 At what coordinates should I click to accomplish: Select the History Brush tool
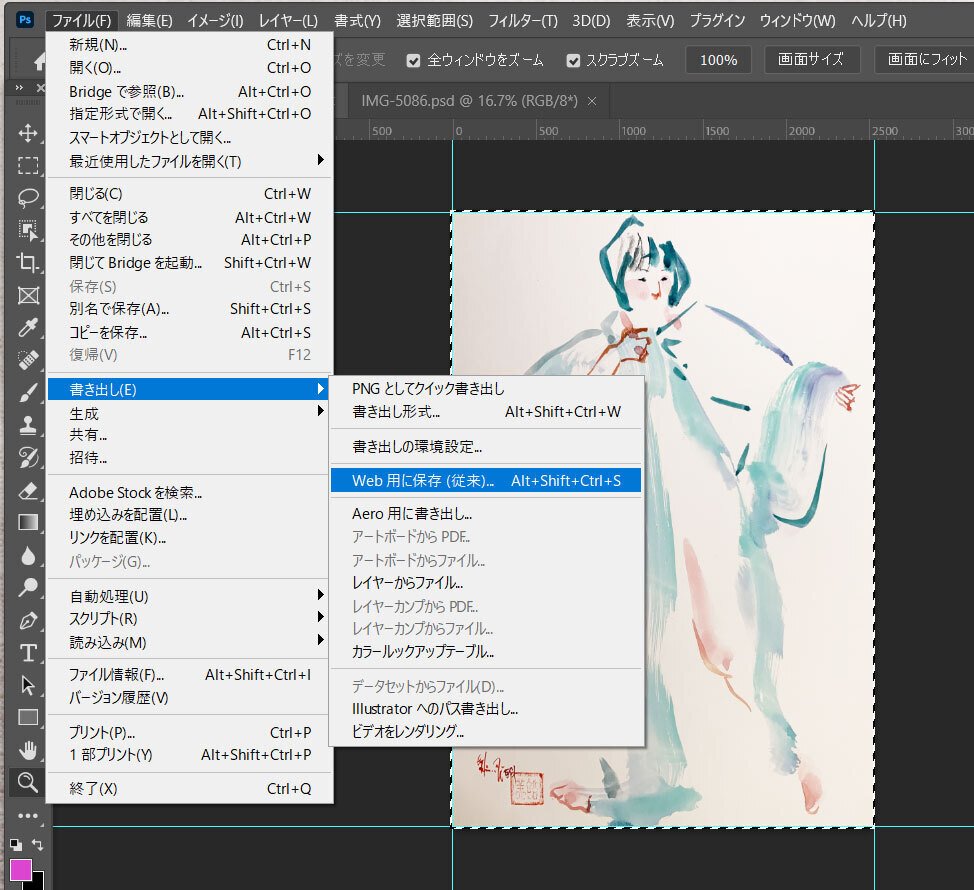click(x=28, y=458)
